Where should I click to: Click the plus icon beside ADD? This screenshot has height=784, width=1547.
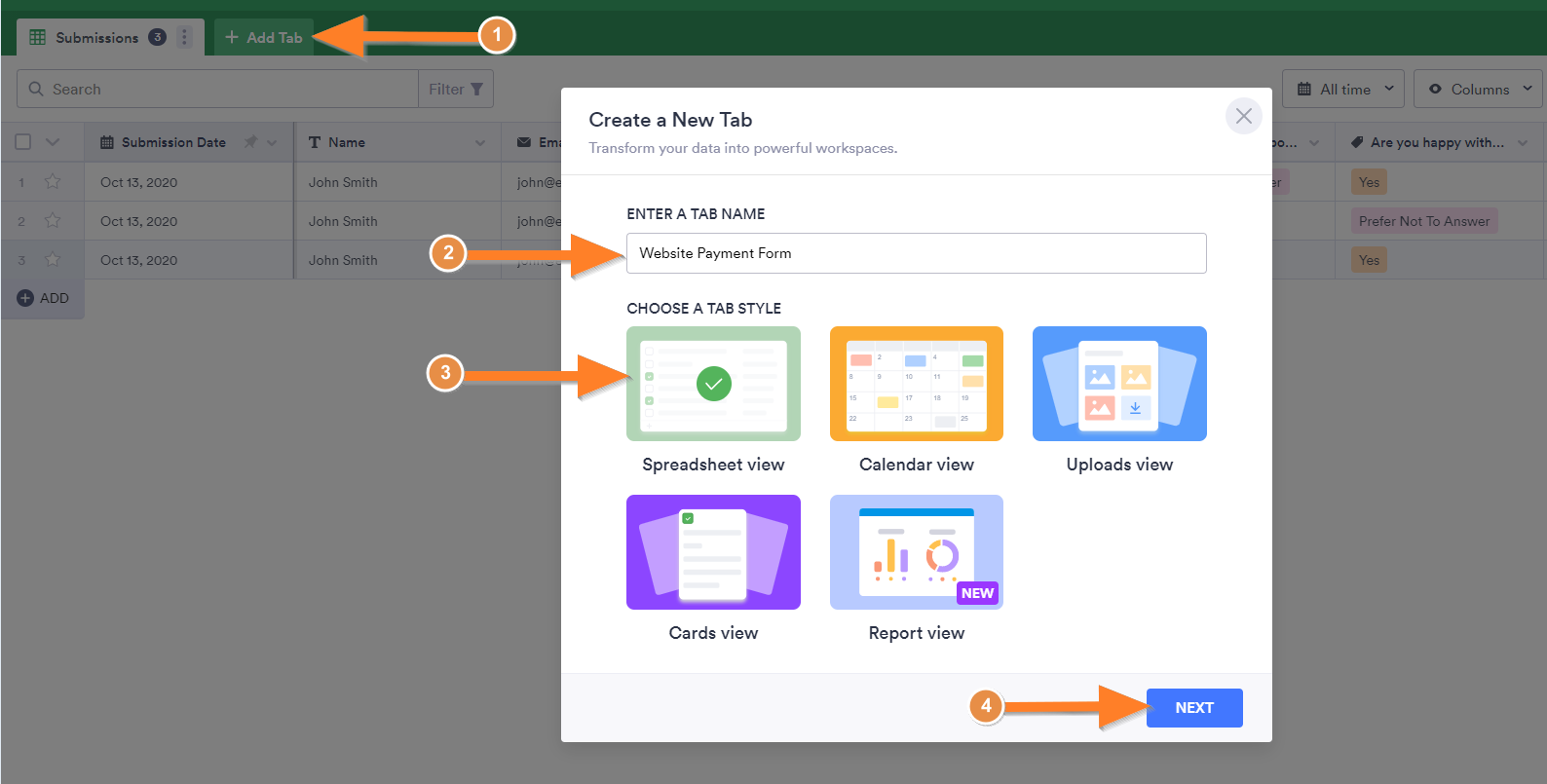tap(25, 298)
